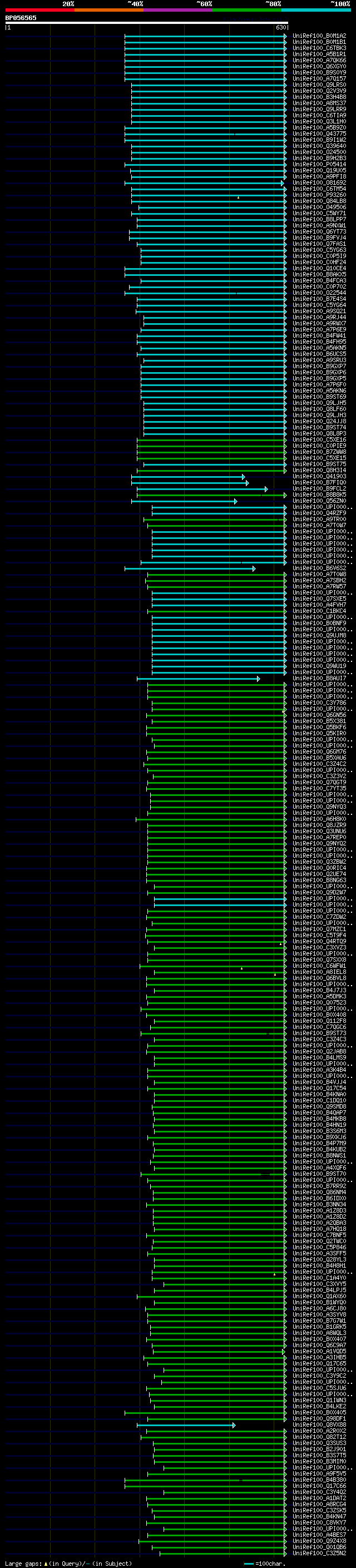
Task: Select the UniRef100_B8AKX5 label
Action: click(x=319, y=275)
